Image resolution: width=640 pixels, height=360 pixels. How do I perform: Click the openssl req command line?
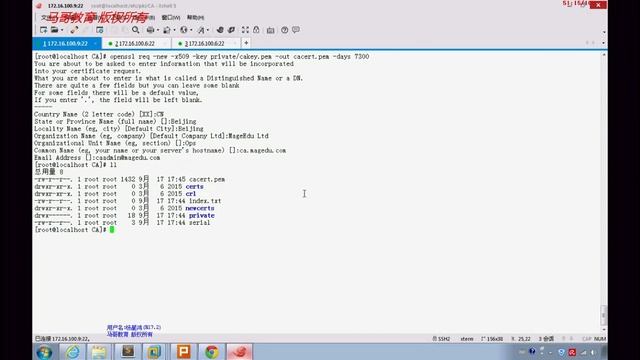point(202,56)
